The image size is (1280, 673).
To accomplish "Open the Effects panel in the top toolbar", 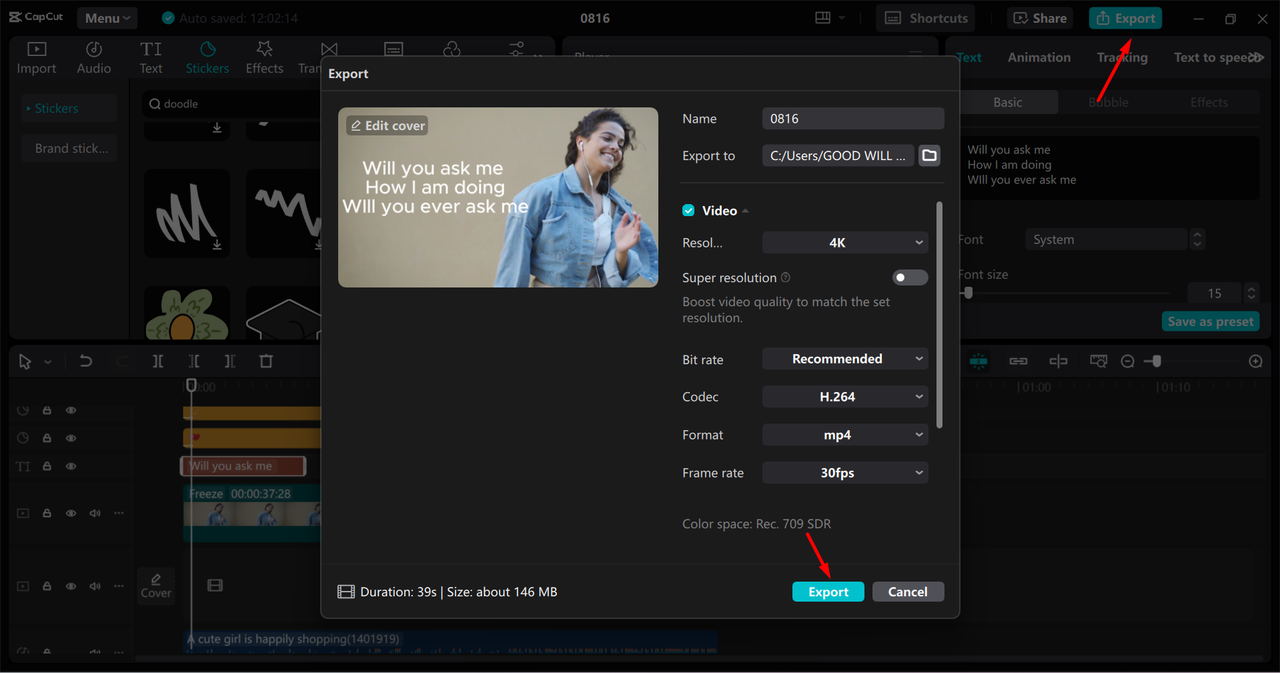I will pyautogui.click(x=265, y=58).
